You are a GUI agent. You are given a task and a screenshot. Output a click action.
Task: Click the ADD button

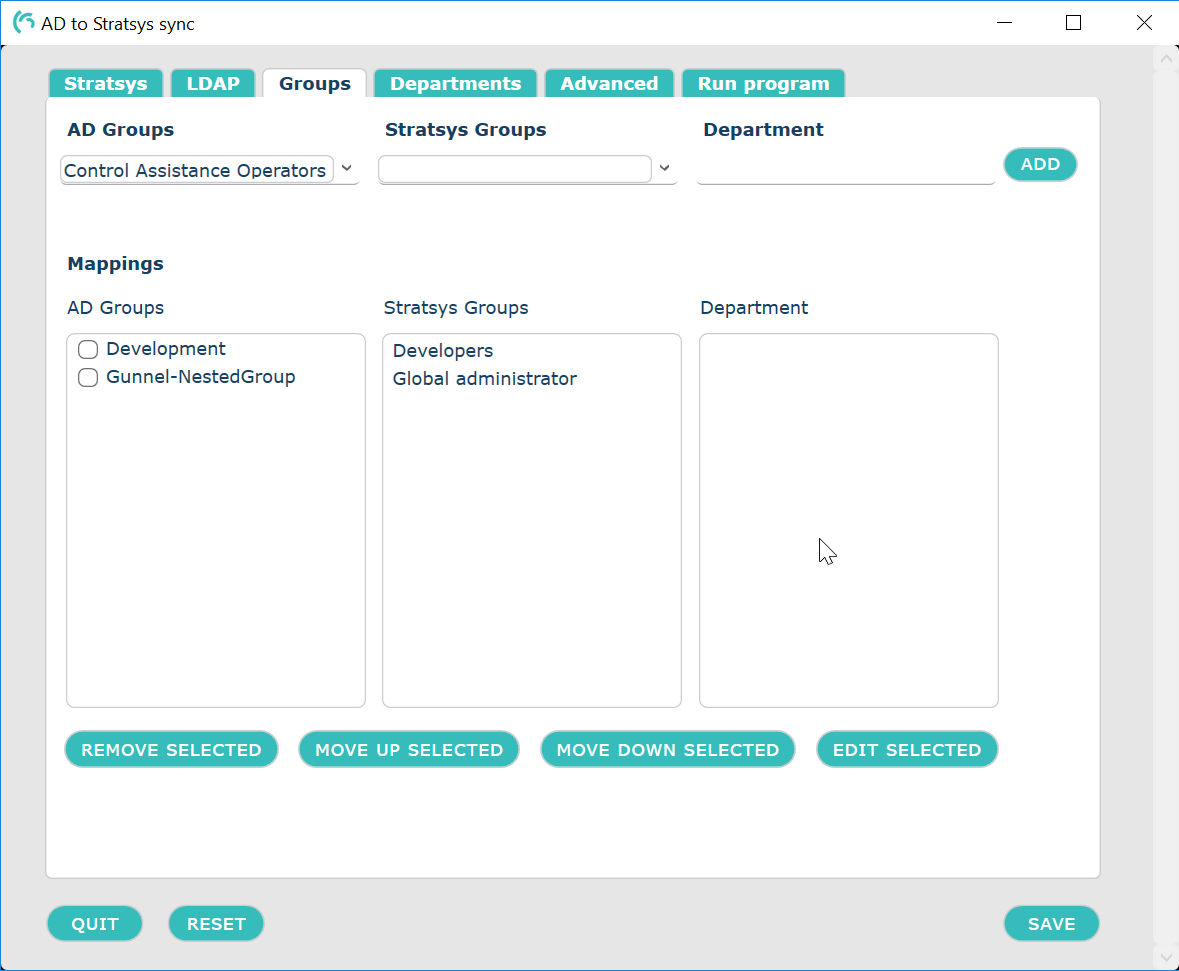click(1040, 164)
